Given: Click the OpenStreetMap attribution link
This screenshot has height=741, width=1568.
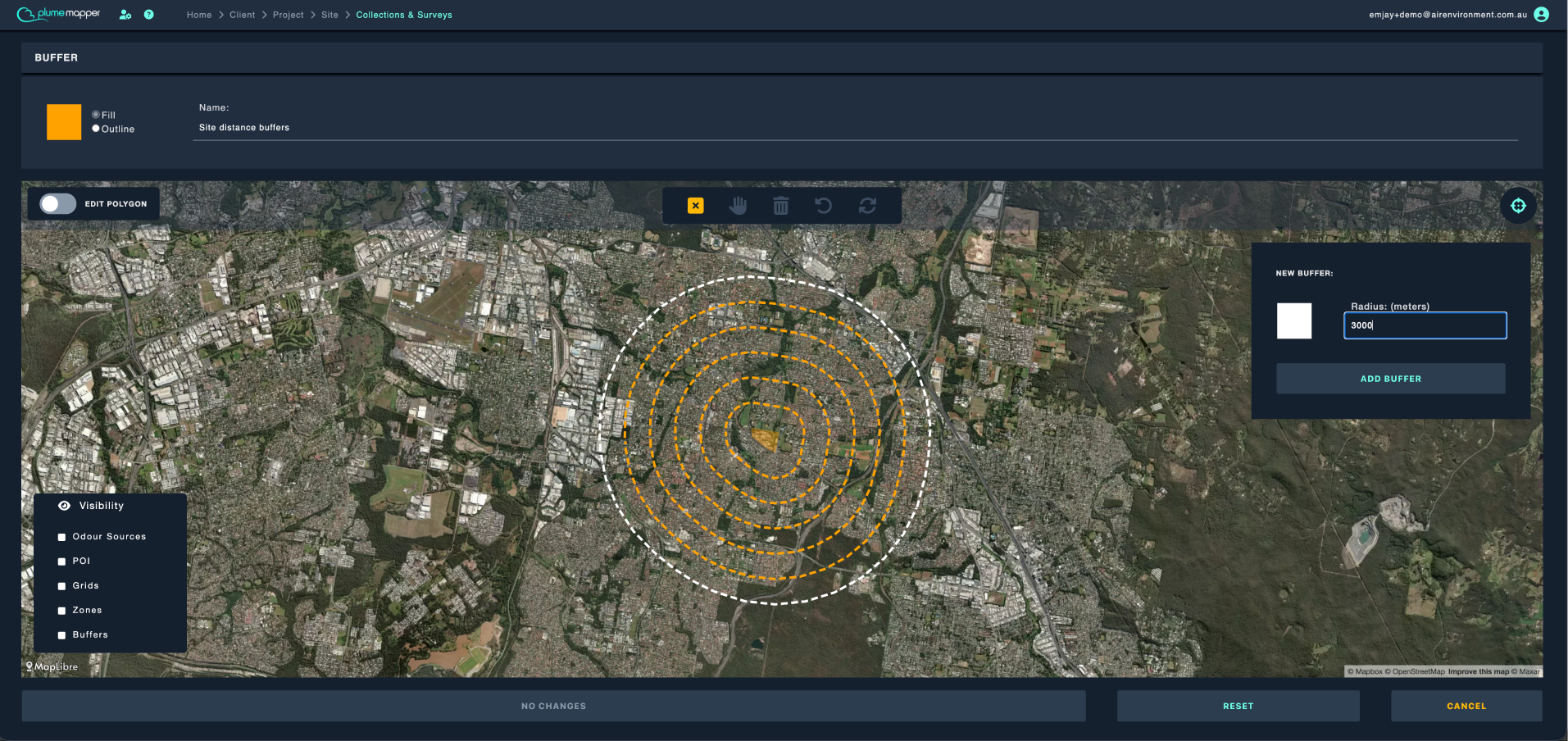Looking at the screenshot, I should [1415, 671].
